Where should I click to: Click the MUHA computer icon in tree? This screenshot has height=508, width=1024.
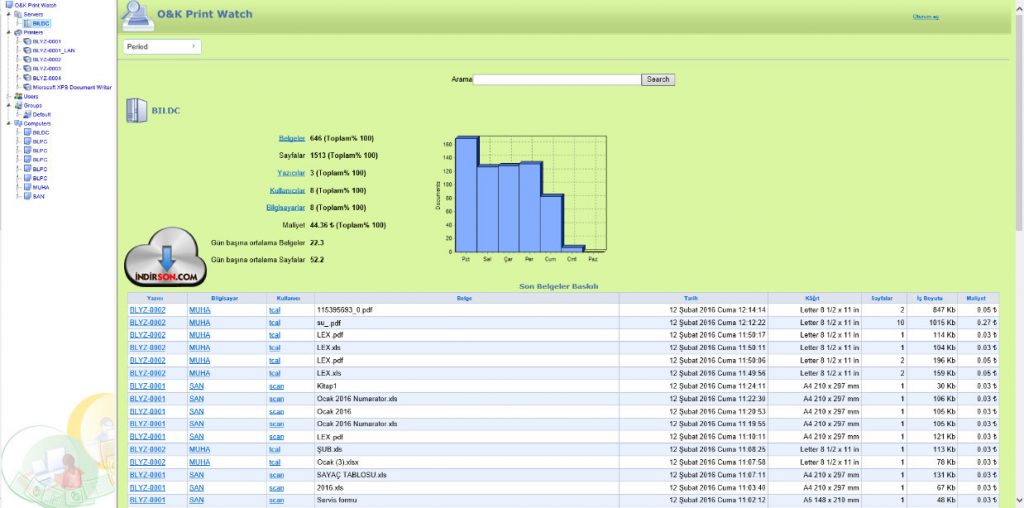pos(27,187)
